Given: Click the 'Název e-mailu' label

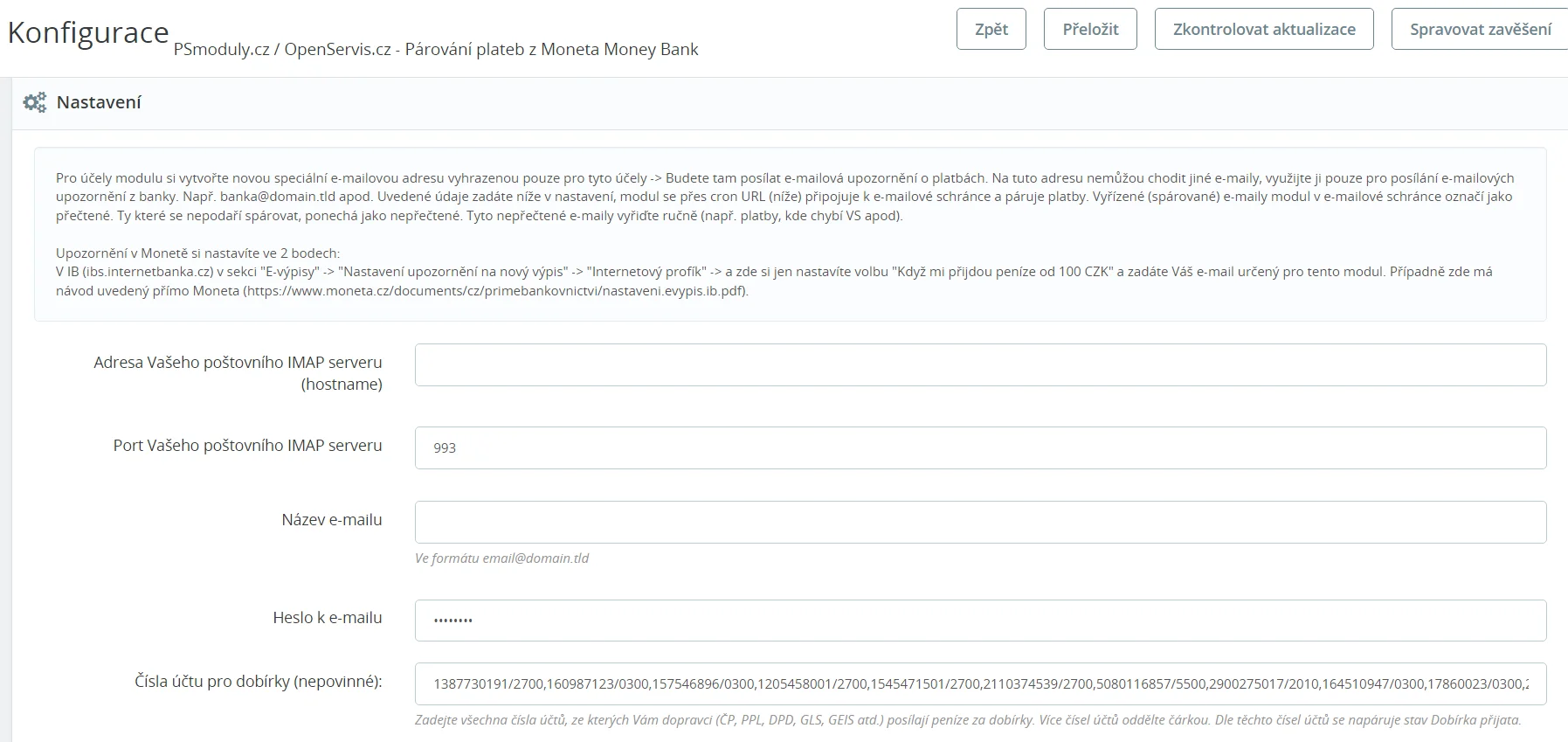Looking at the screenshot, I should coord(331,520).
